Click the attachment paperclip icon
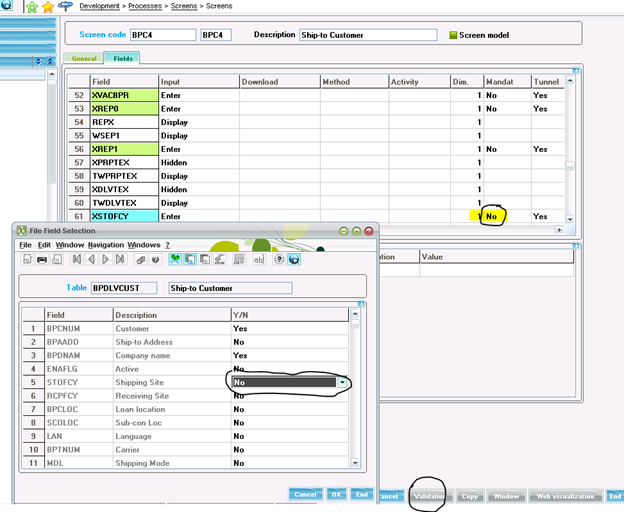The image size is (624, 512). click(142, 259)
